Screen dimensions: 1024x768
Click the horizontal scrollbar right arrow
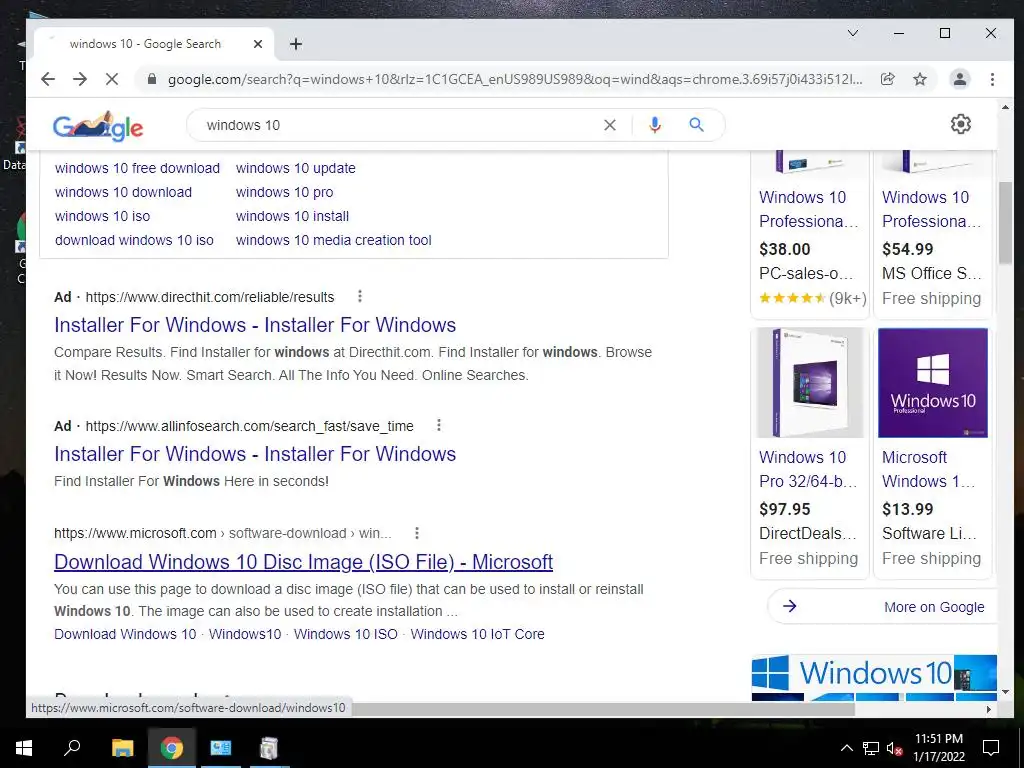[x=989, y=709]
